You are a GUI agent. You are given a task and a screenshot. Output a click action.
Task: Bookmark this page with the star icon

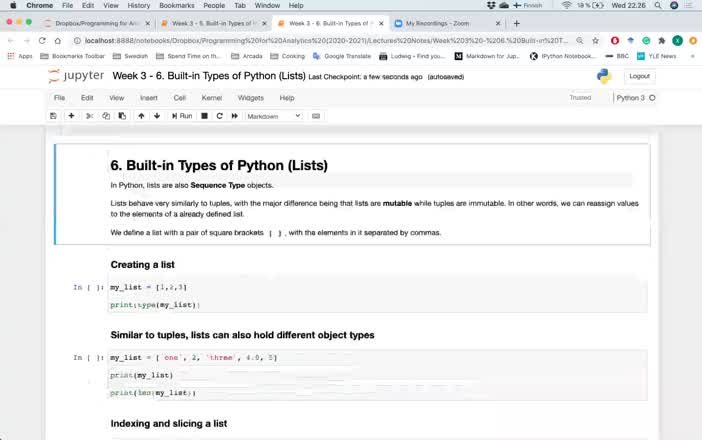[595, 41]
